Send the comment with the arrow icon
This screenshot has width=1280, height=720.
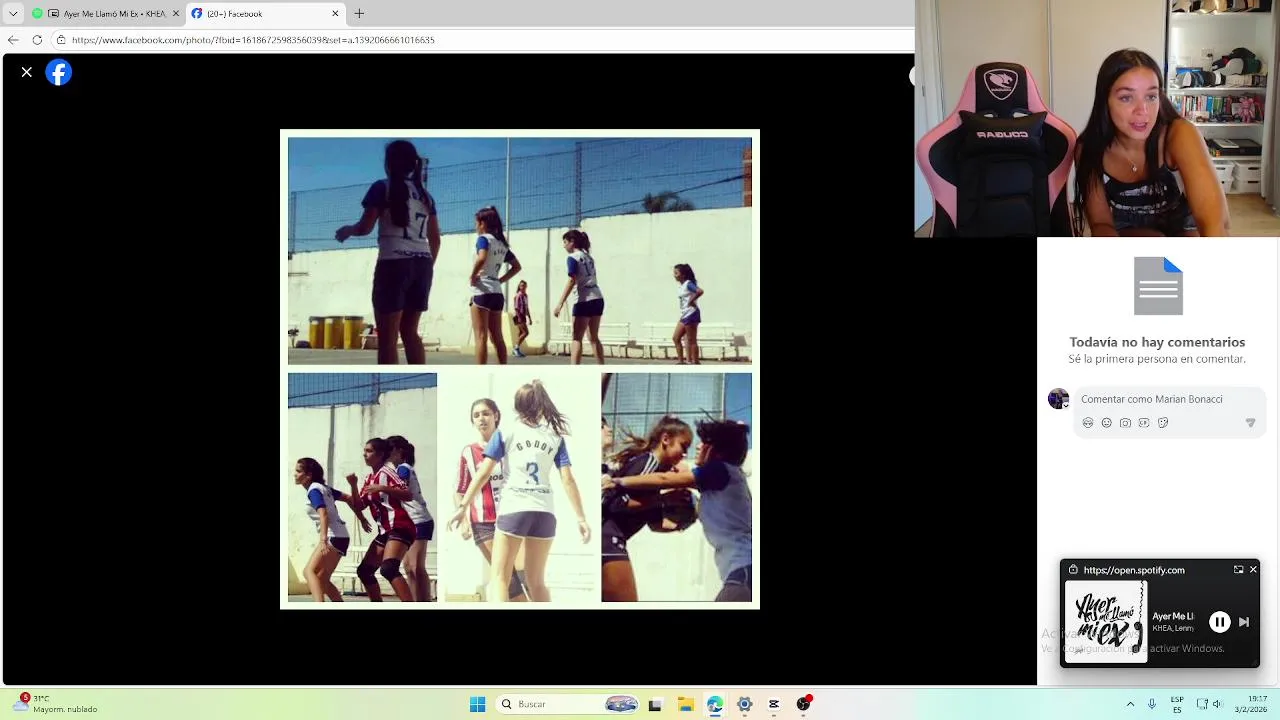(x=1250, y=423)
